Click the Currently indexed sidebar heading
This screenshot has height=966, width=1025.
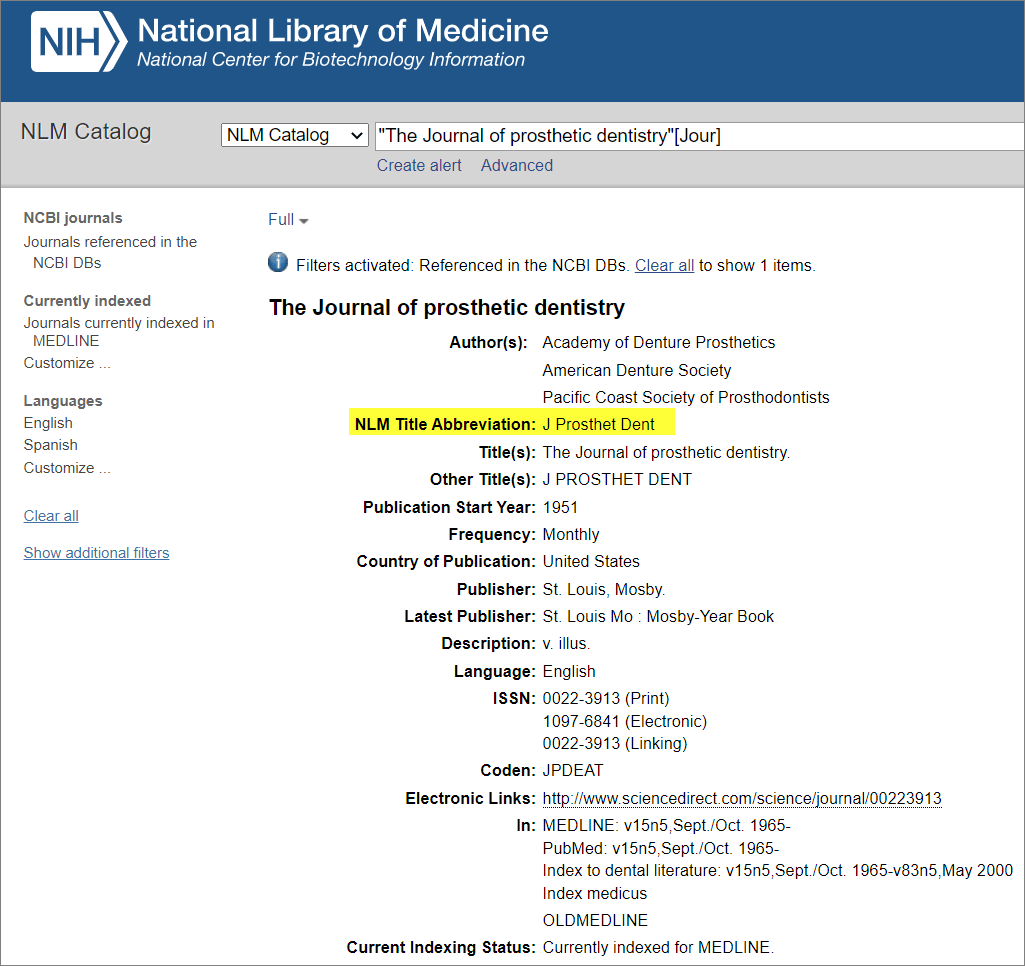pyautogui.click(x=87, y=301)
